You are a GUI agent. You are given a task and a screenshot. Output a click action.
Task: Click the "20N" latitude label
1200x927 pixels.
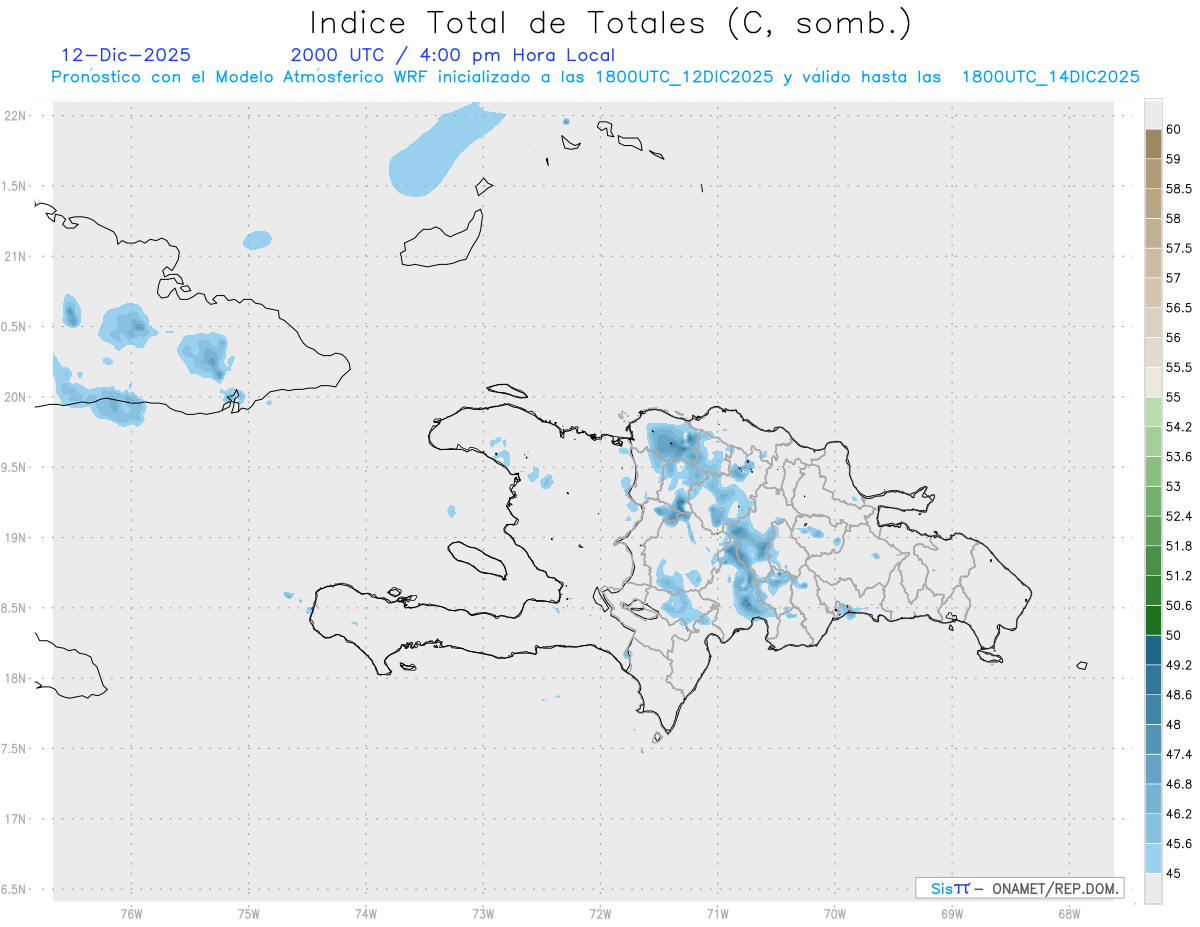(x=16, y=397)
